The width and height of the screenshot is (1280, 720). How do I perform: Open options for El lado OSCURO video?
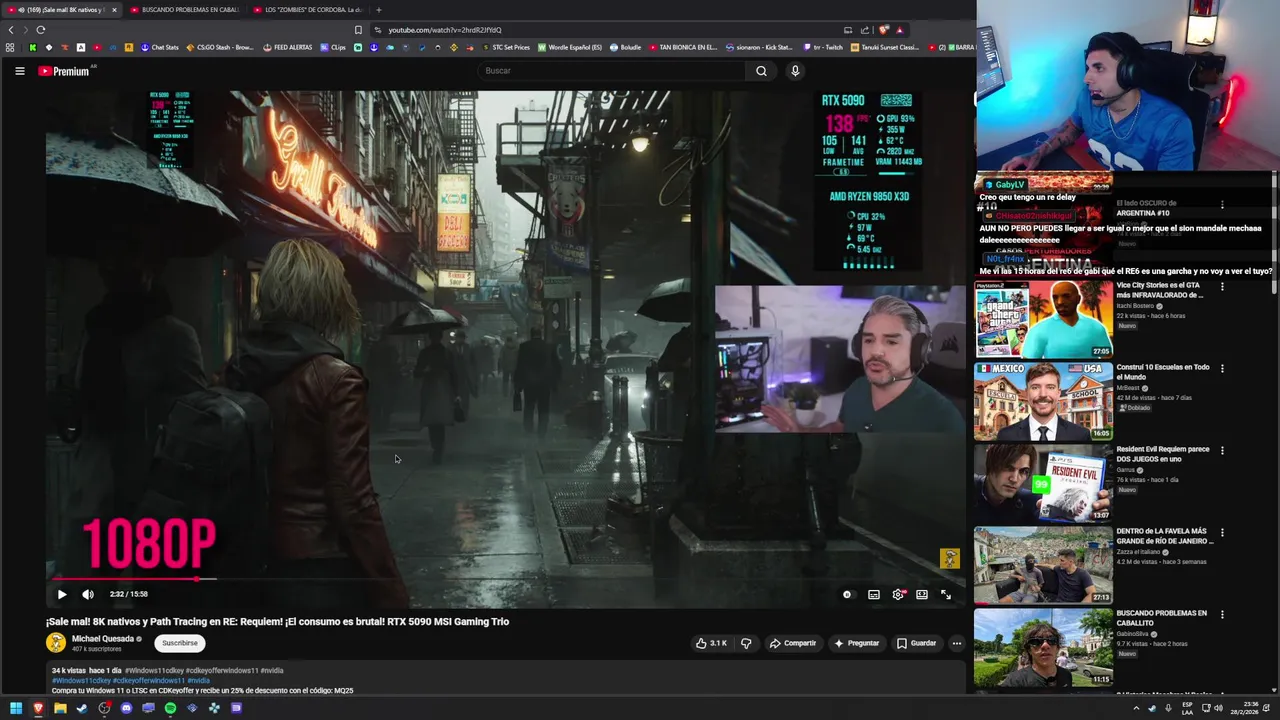click(1222, 205)
